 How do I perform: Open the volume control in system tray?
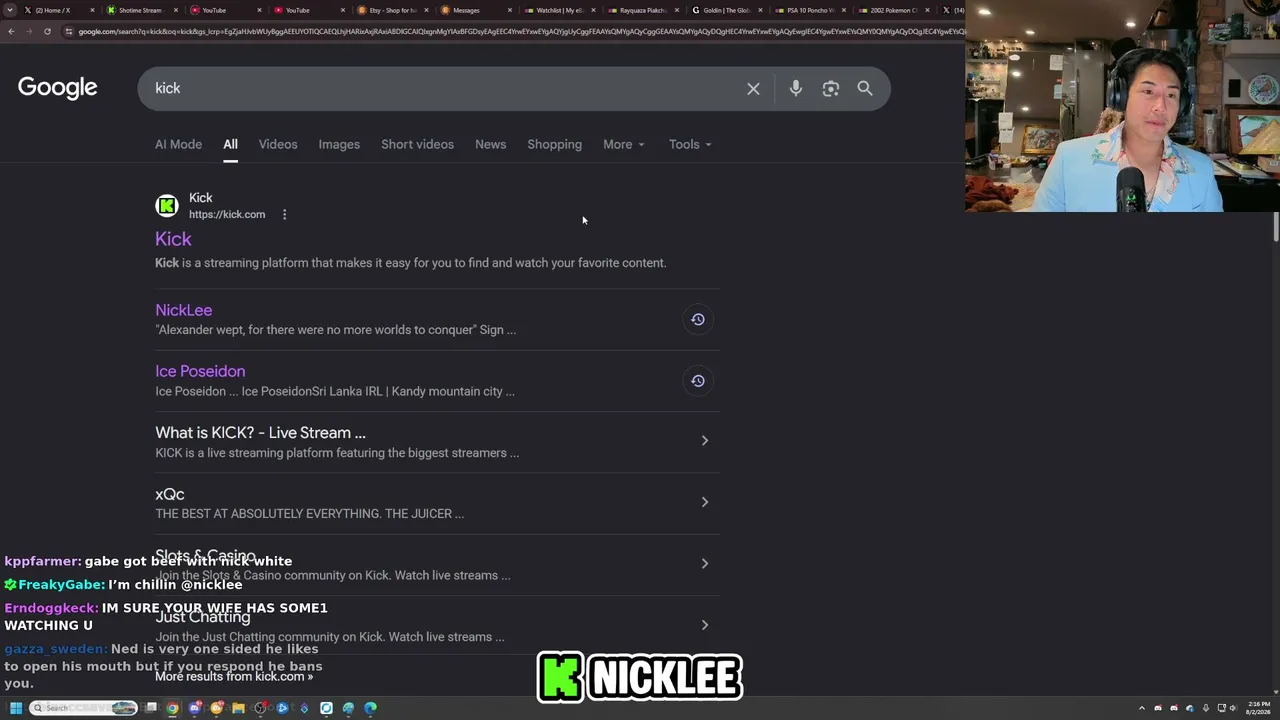click(x=1233, y=708)
